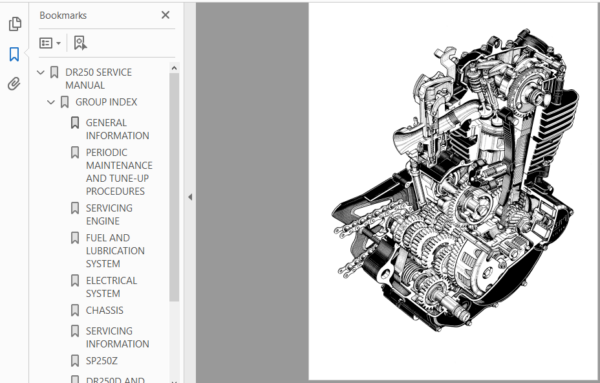Open the GENERAL INFORMATION bookmark
The width and height of the screenshot is (600, 383).
coord(117,129)
